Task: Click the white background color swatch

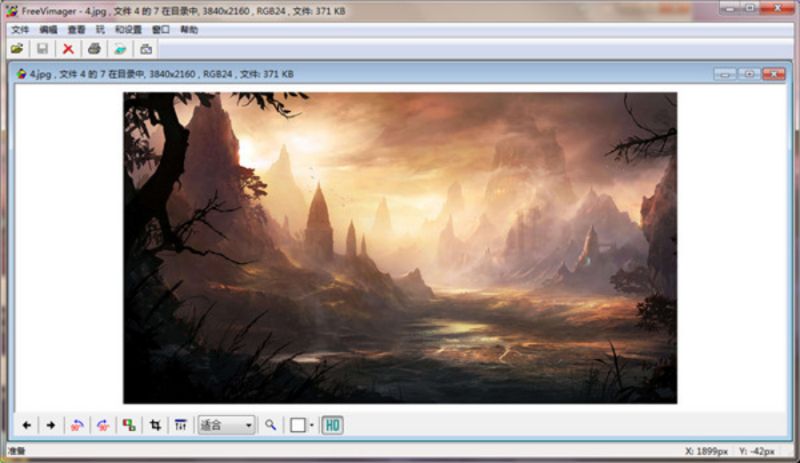Action: point(298,425)
